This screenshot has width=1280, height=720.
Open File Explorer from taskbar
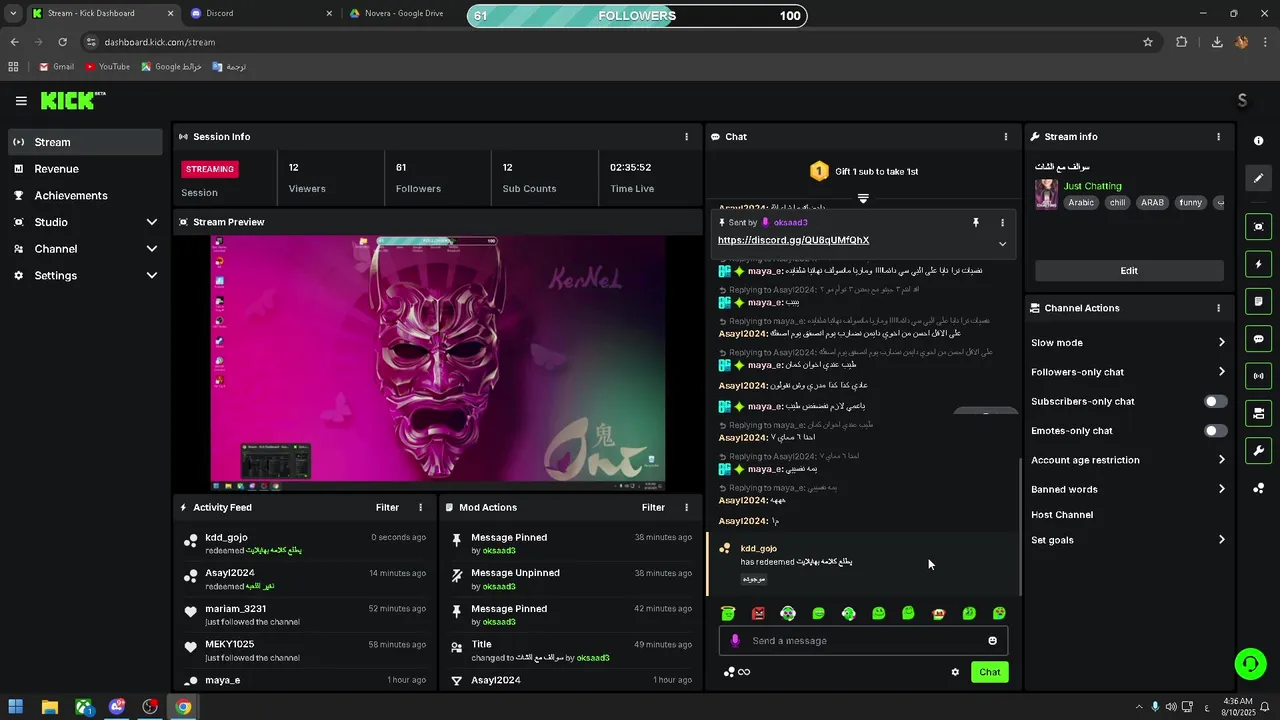point(50,707)
